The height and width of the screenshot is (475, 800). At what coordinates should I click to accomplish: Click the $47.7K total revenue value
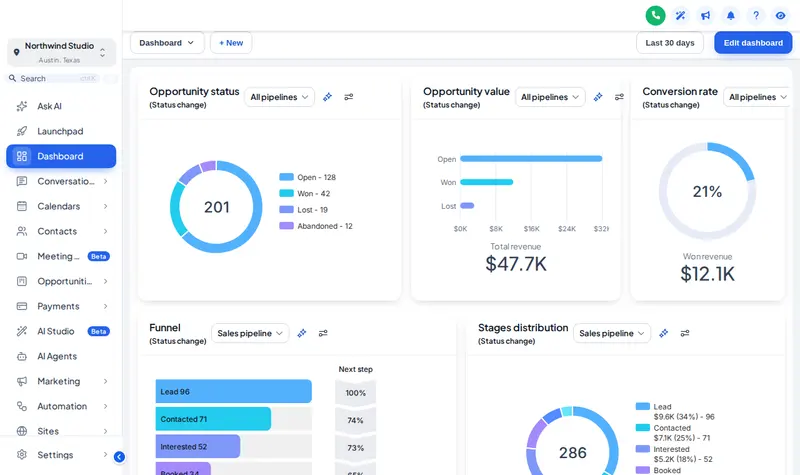coord(516,264)
